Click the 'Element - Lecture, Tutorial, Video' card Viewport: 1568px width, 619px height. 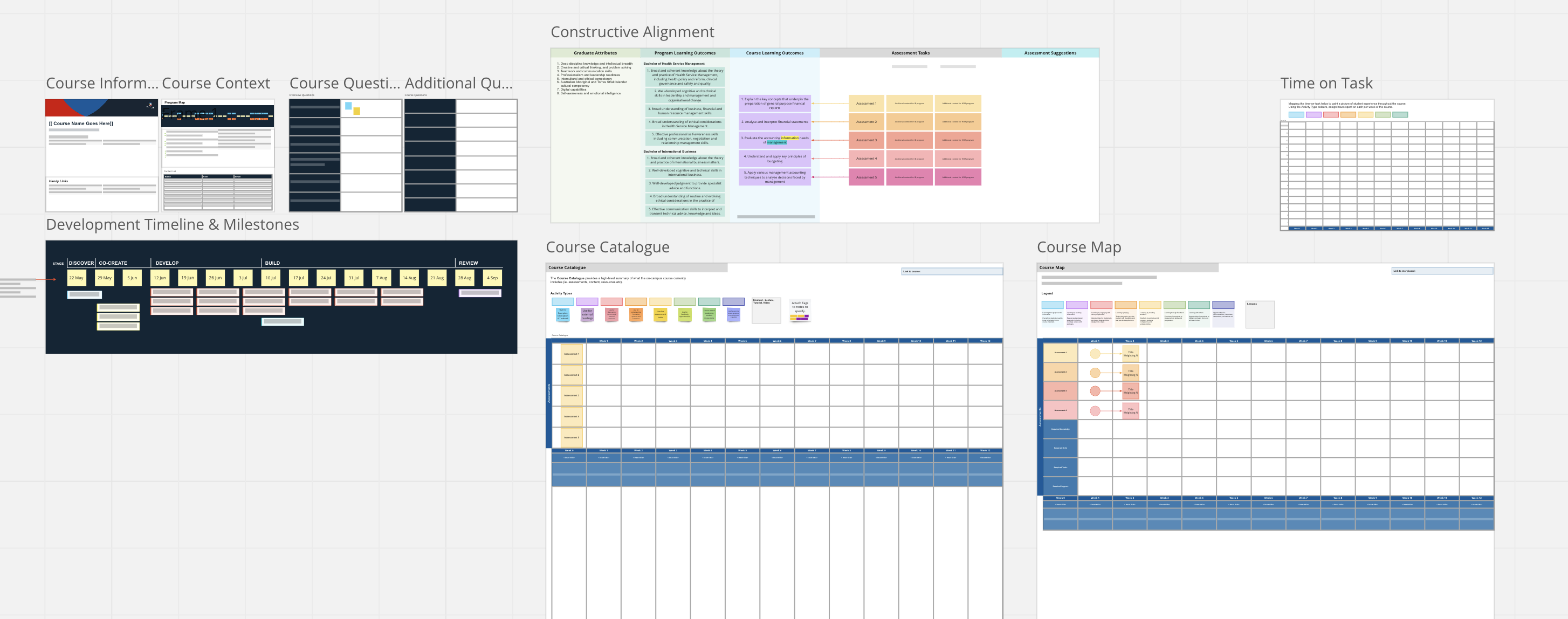(x=767, y=311)
